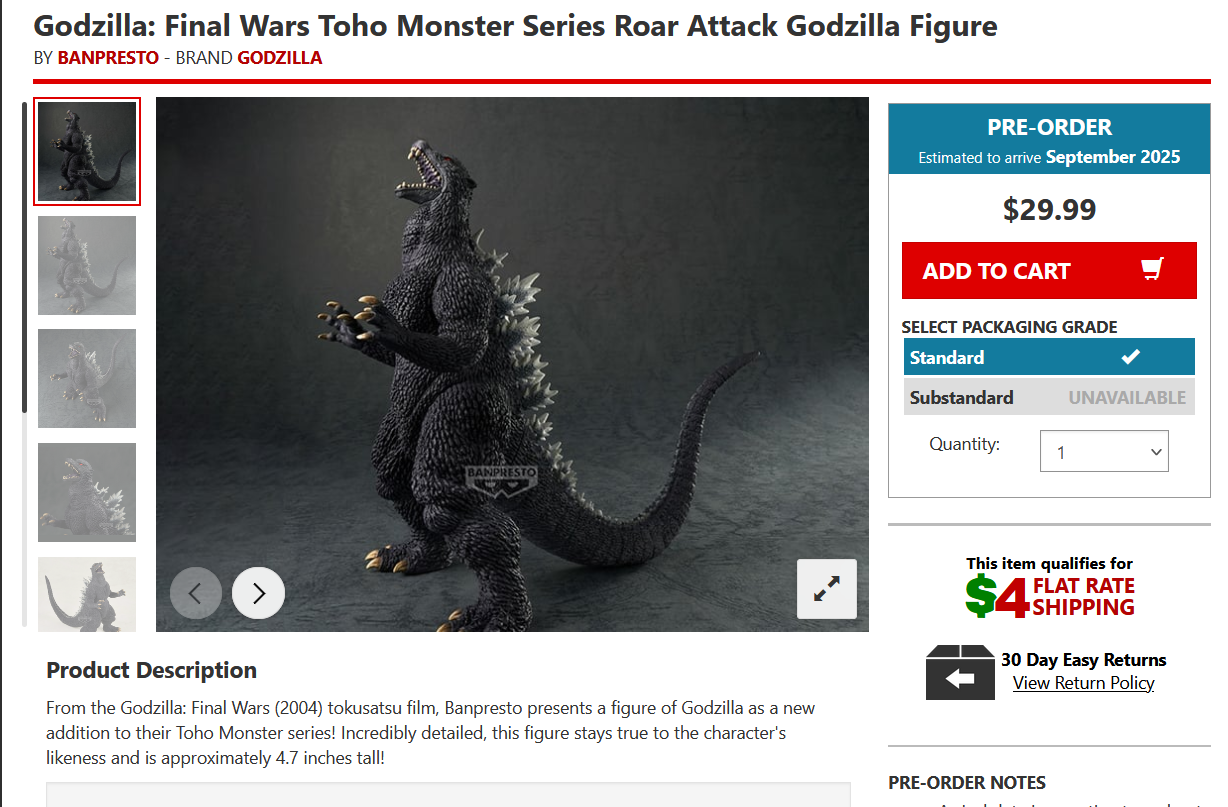Open View Return Policy link
The width and height of the screenshot is (1228, 807).
[x=1083, y=683]
